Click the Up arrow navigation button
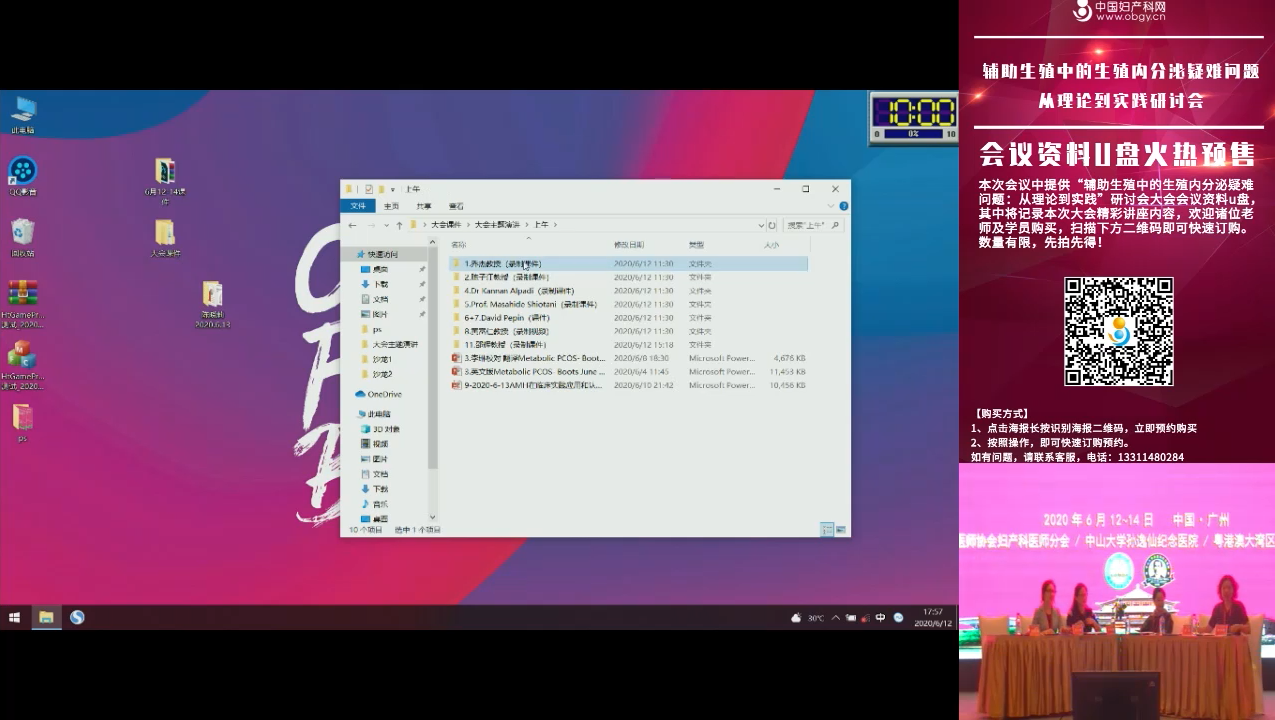Viewport: 1275px width, 720px height. pos(399,225)
